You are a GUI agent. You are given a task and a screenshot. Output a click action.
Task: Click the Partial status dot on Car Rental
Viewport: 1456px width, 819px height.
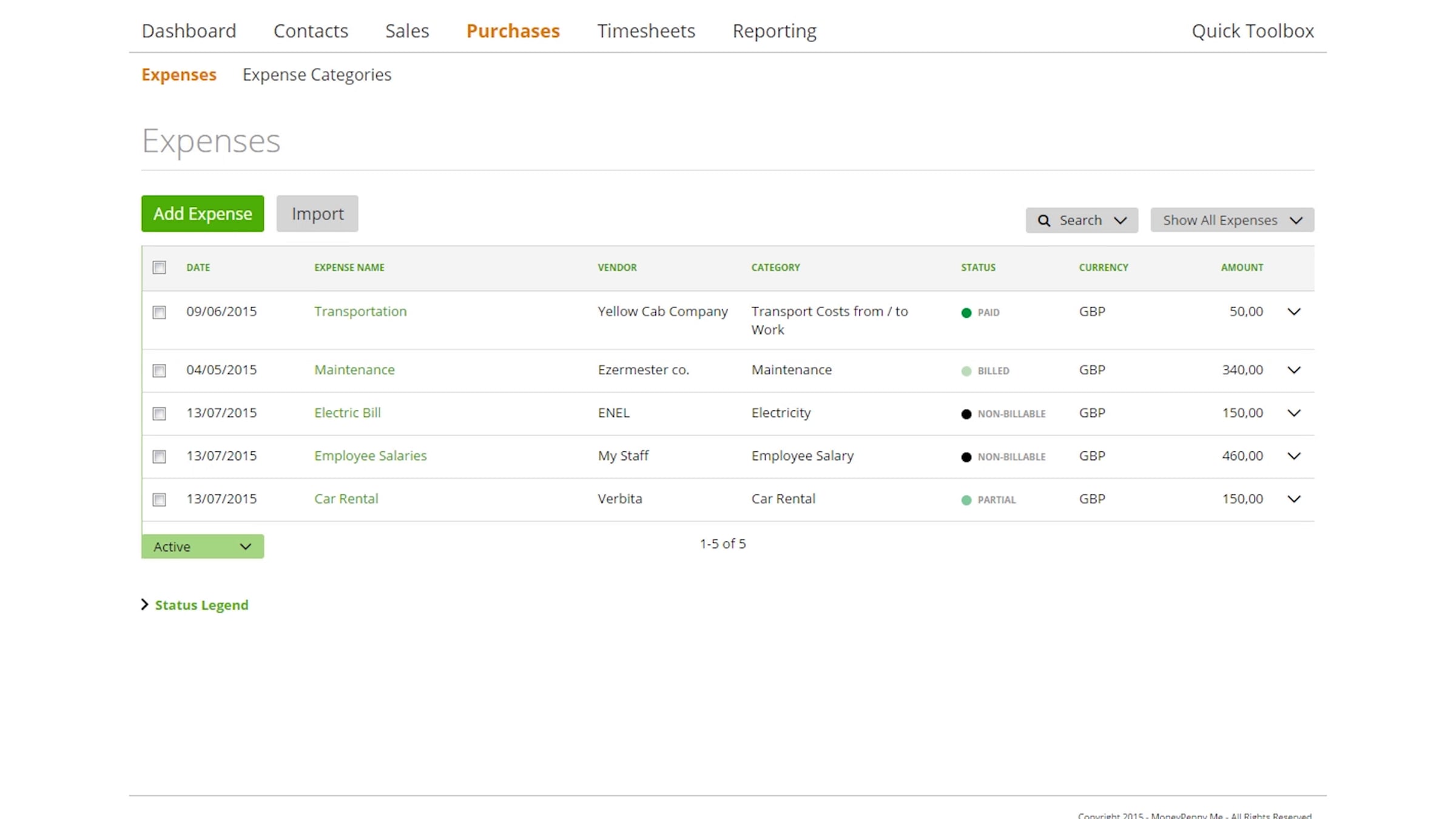pyautogui.click(x=966, y=500)
